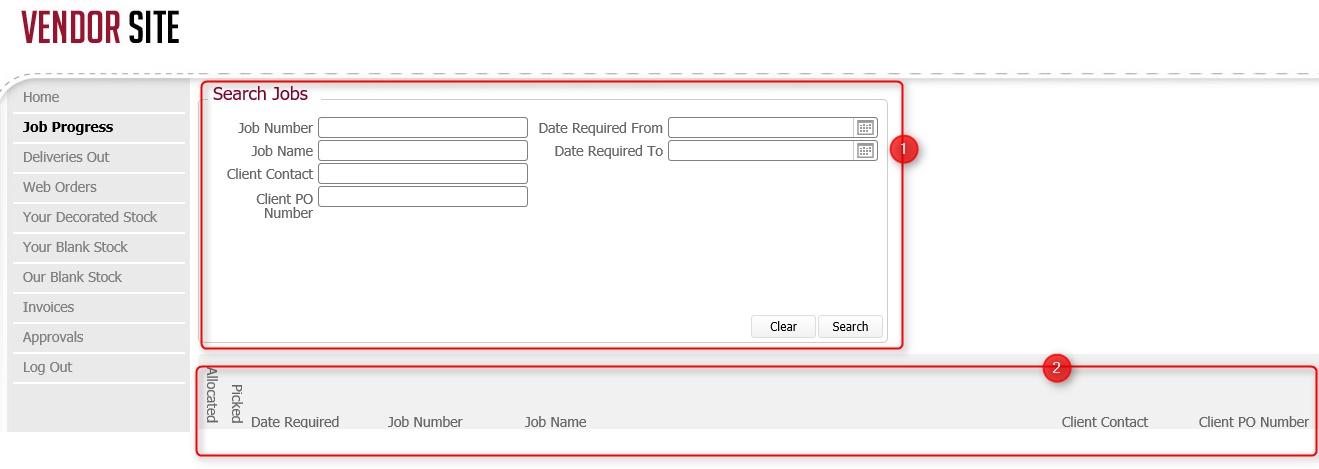Image resolution: width=1319 pixels, height=469 pixels.
Task: Go to the Home page
Action: click(x=41, y=97)
